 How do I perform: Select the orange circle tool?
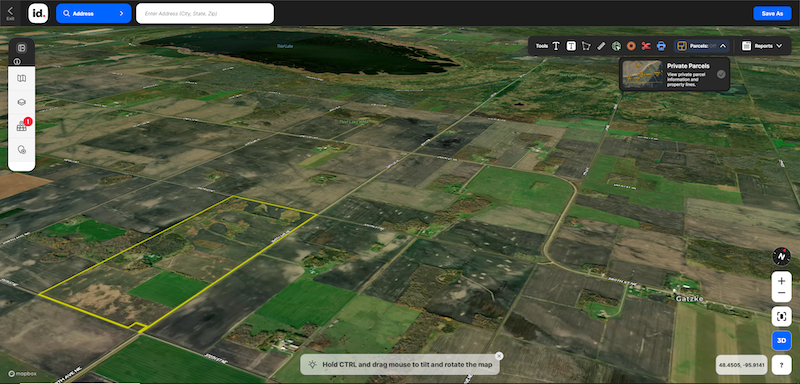pos(631,46)
